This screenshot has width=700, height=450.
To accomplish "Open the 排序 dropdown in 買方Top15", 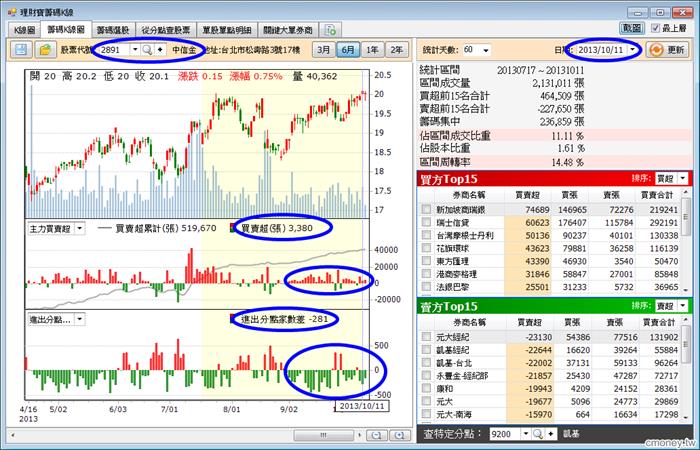I will 683,179.
